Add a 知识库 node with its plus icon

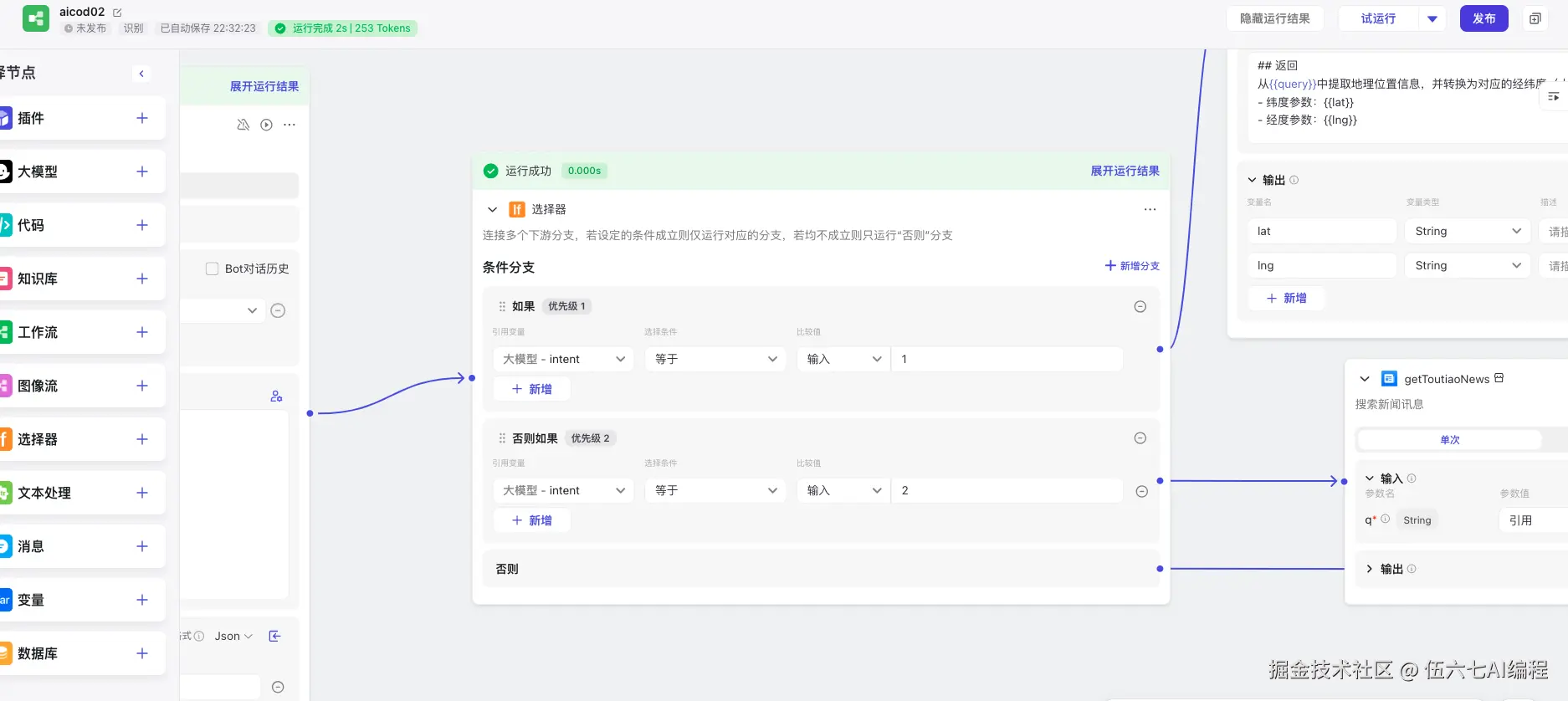(x=142, y=279)
